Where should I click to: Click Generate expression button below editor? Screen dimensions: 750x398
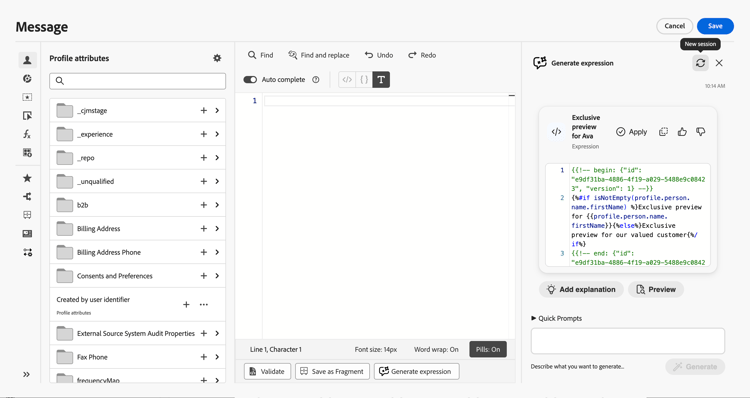[x=417, y=371]
